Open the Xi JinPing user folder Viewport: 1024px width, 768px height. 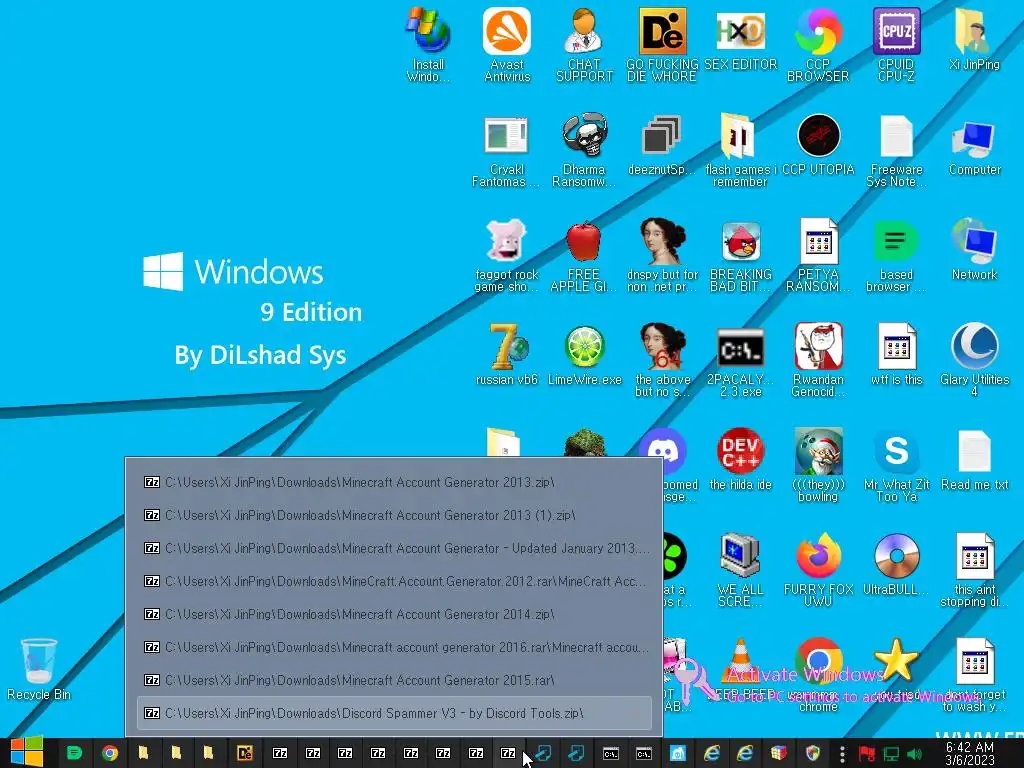tap(974, 39)
